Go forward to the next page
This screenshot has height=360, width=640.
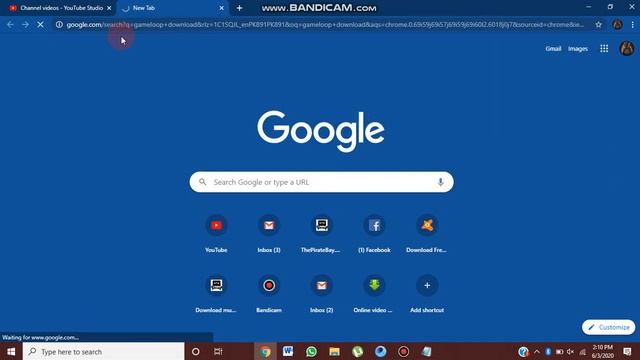tap(25, 24)
